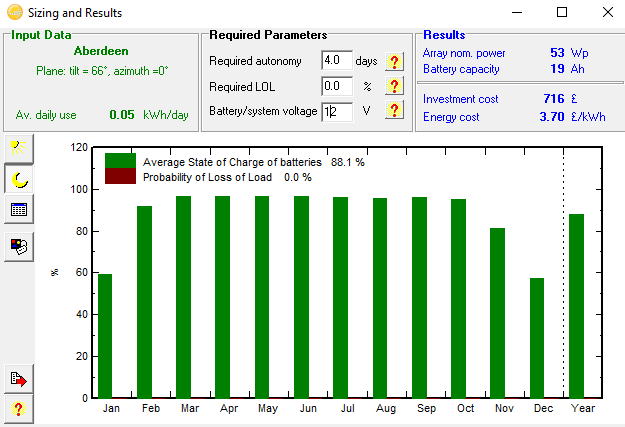Open help for Required LOL

click(394, 86)
